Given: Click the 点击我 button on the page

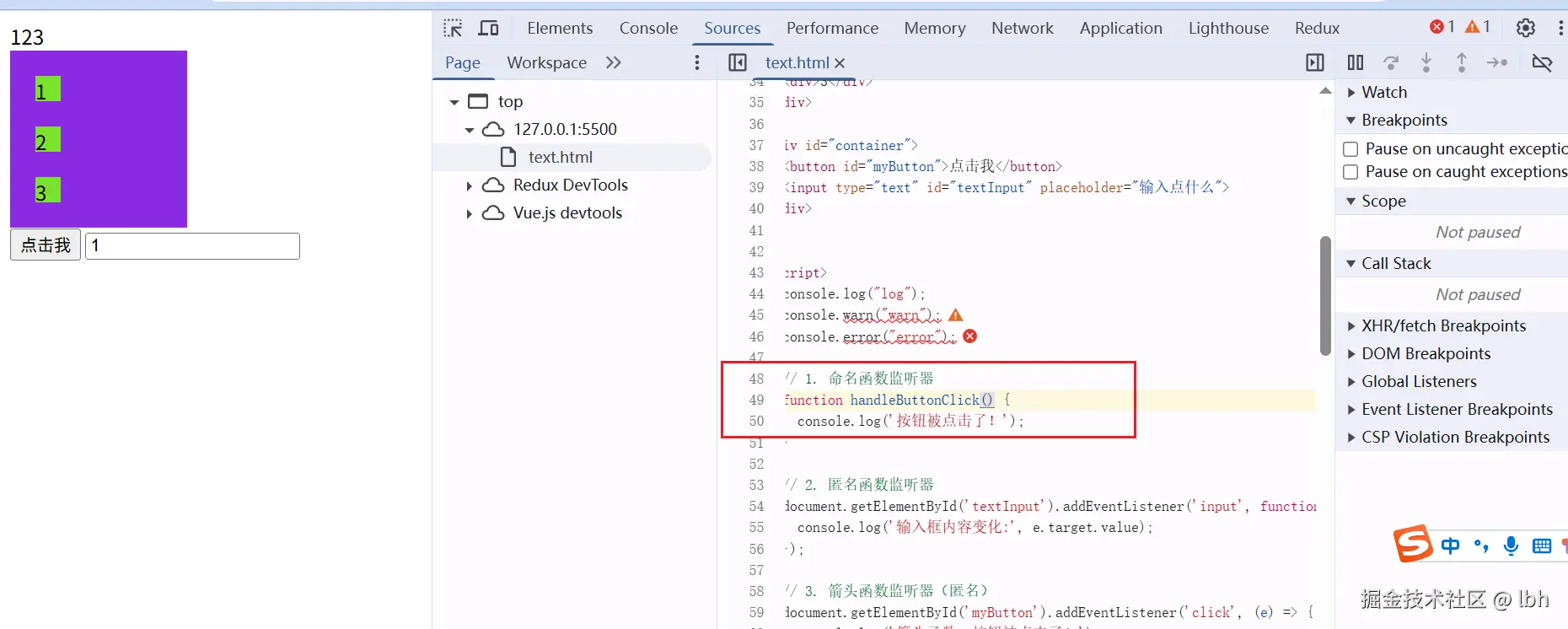Looking at the screenshot, I should point(46,245).
